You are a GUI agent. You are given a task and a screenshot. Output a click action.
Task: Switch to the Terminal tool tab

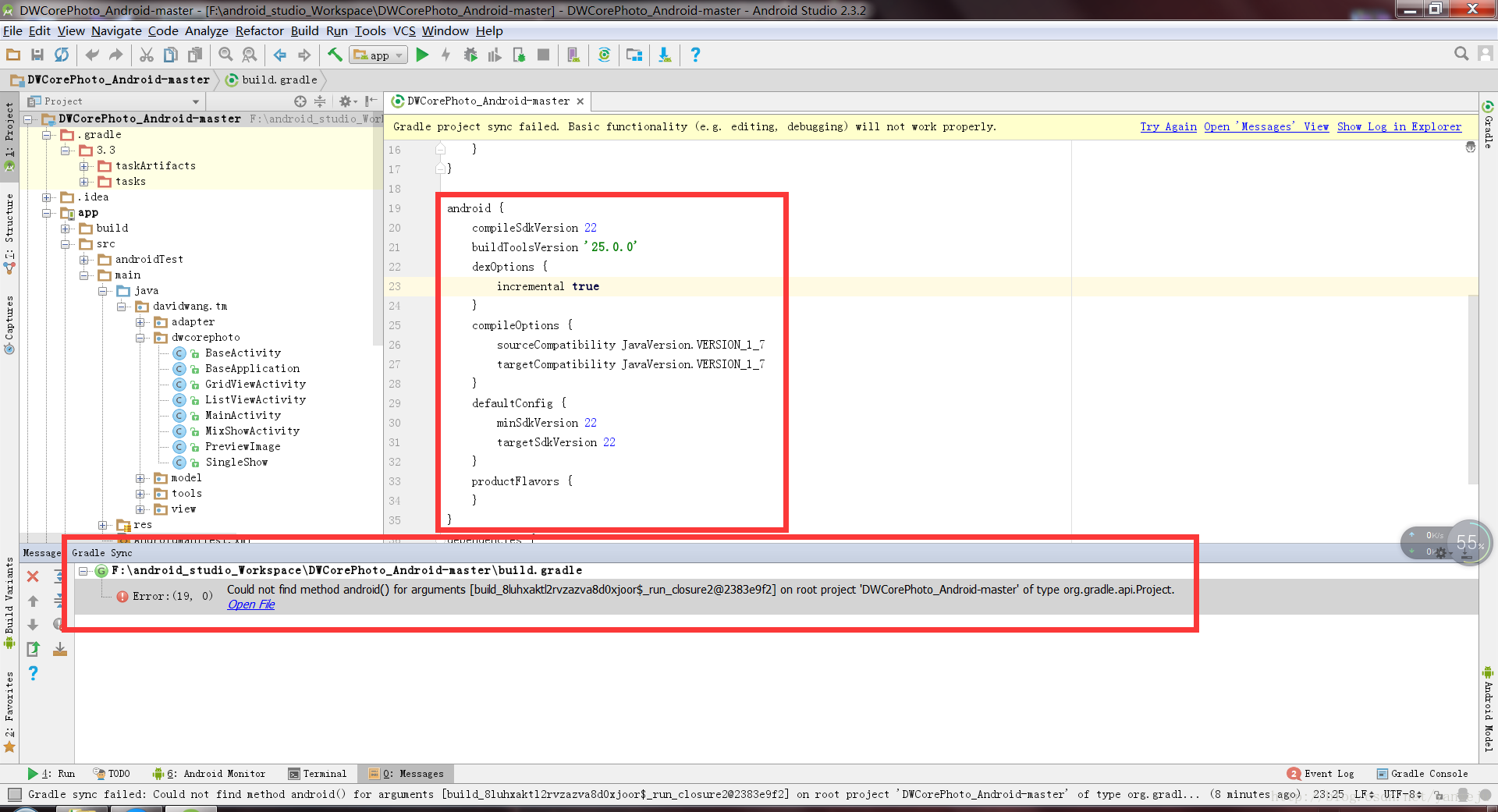[318, 774]
